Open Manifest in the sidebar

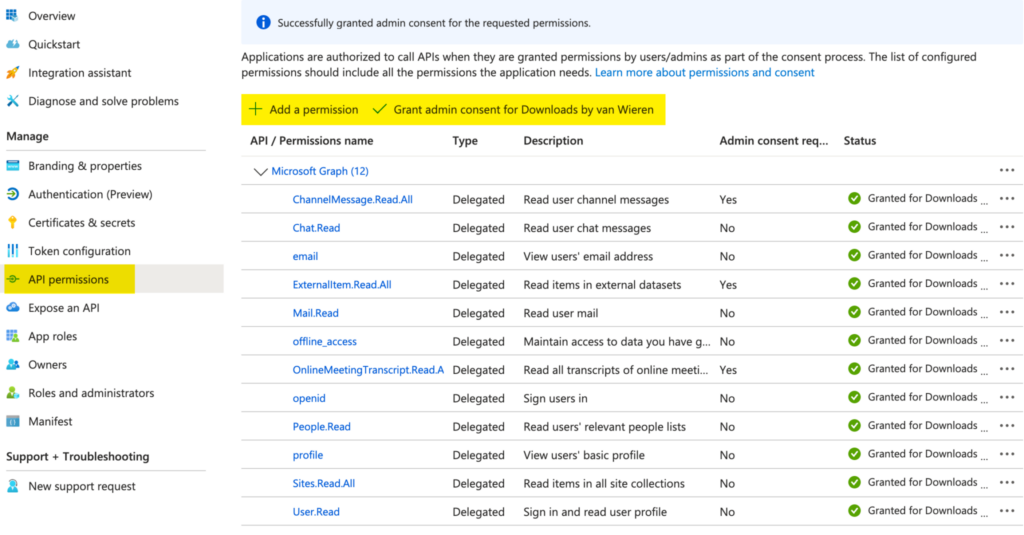tap(50, 421)
